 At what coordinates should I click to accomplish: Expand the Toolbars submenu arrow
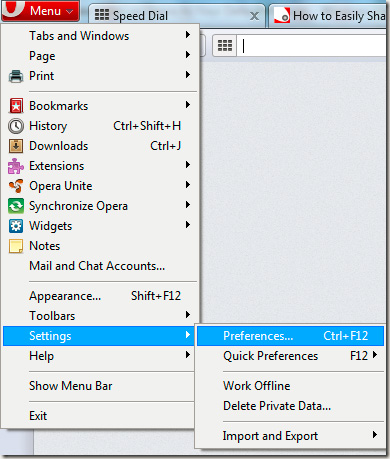188,315
